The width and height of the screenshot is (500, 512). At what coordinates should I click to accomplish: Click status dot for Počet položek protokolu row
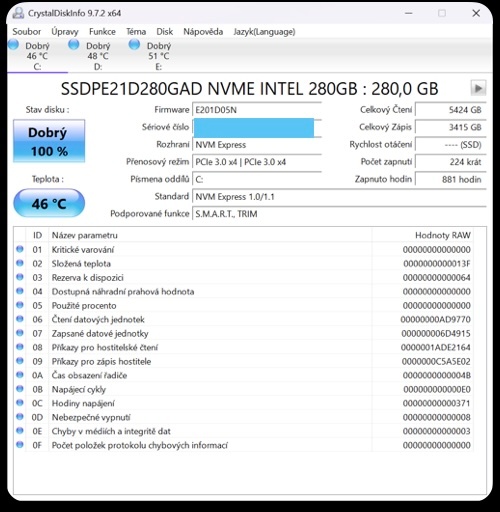point(20,445)
